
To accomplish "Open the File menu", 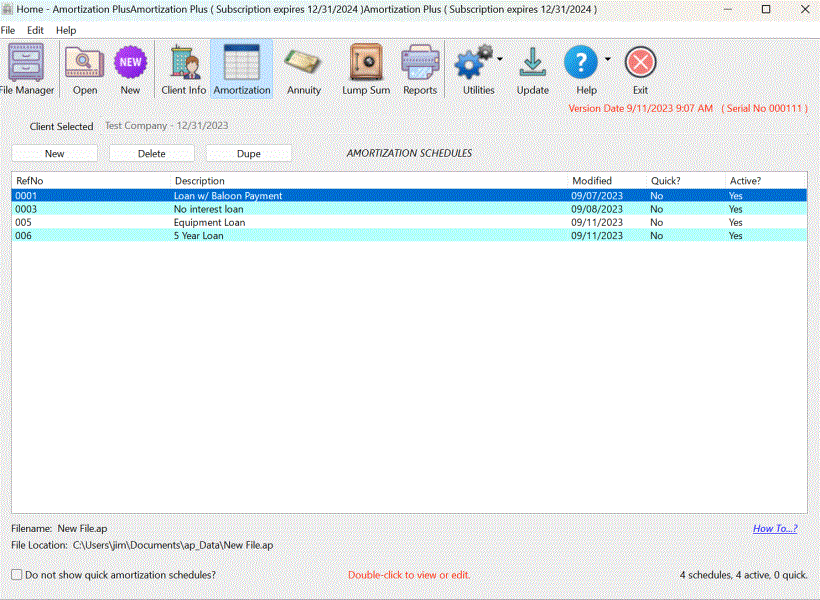I will click(x=8, y=30).
